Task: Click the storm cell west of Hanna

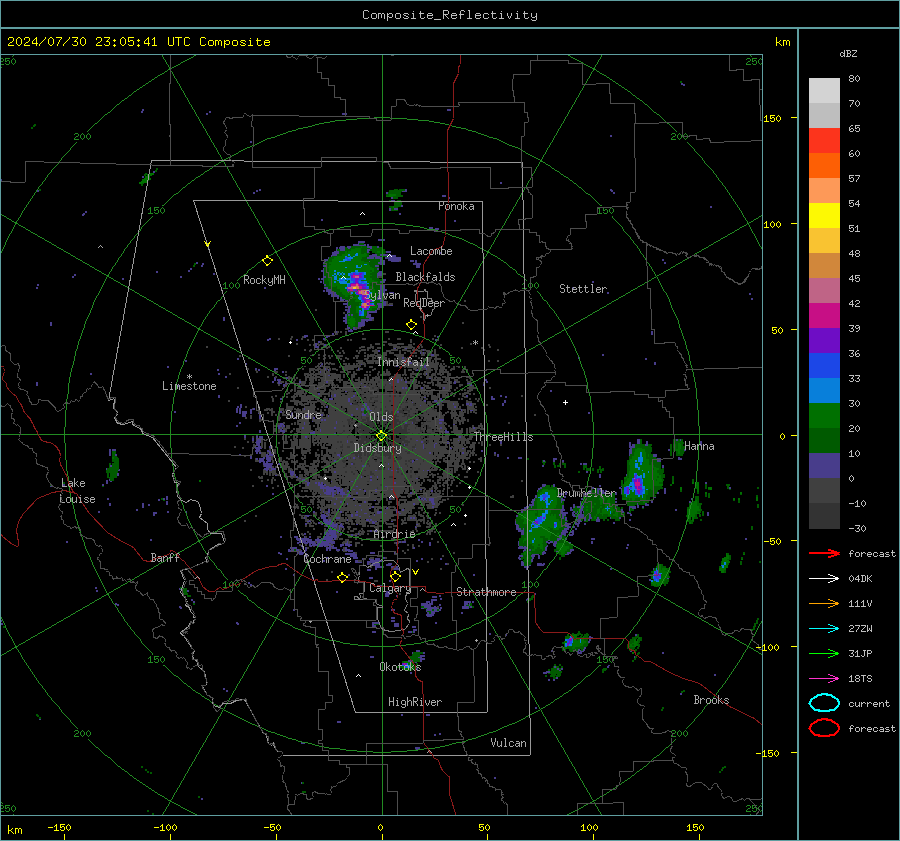Action: (641, 474)
